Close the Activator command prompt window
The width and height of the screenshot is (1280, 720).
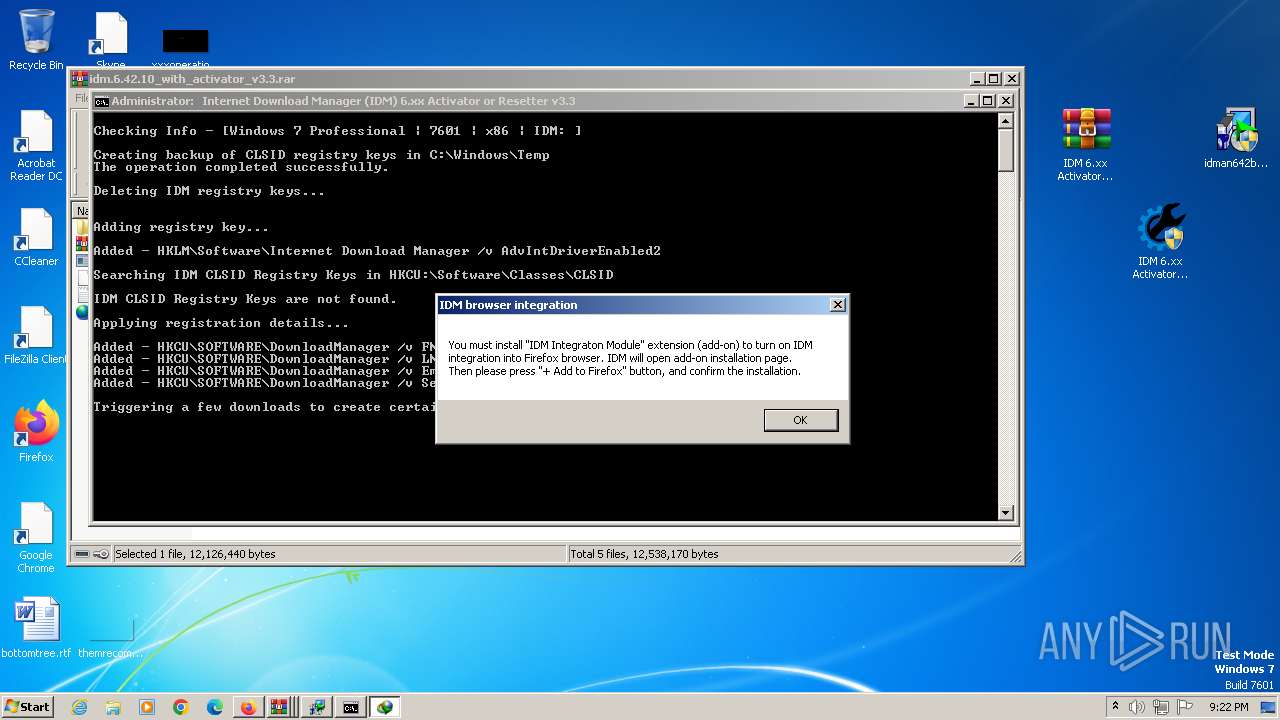(x=1005, y=101)
